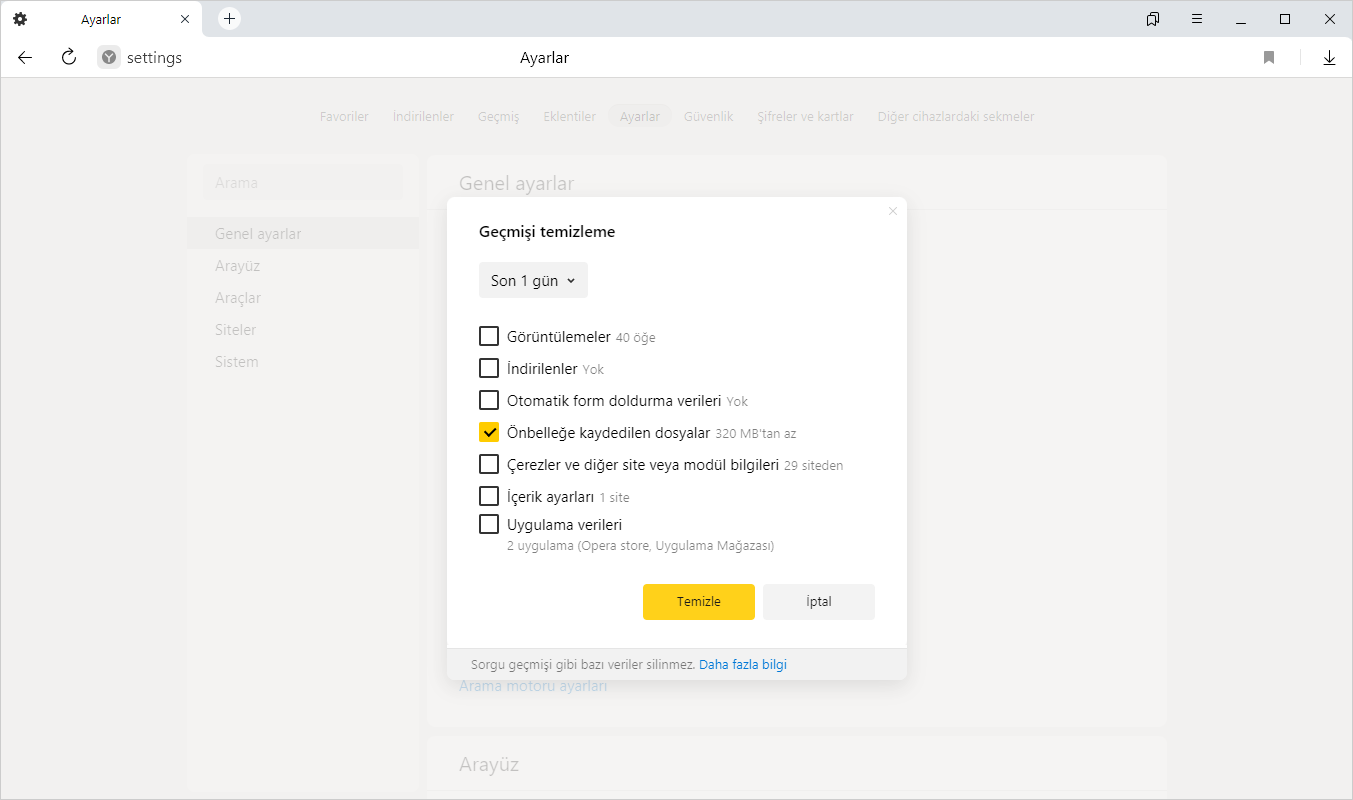Cancel the dialog with the İptal button

pos(818,602)
